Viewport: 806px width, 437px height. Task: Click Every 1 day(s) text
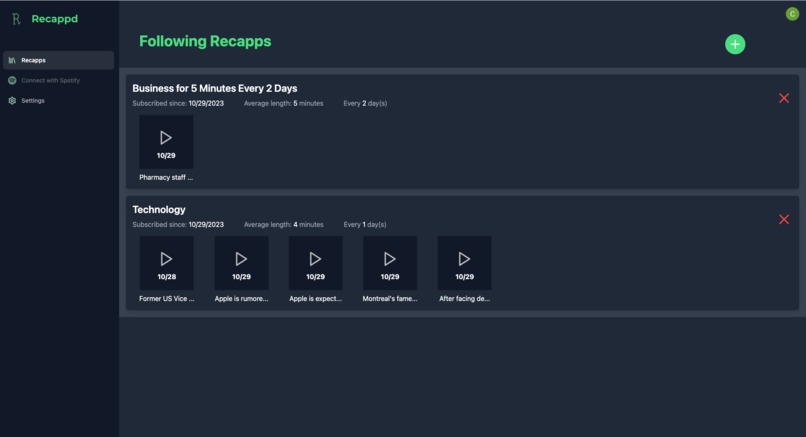pos(365,225)
